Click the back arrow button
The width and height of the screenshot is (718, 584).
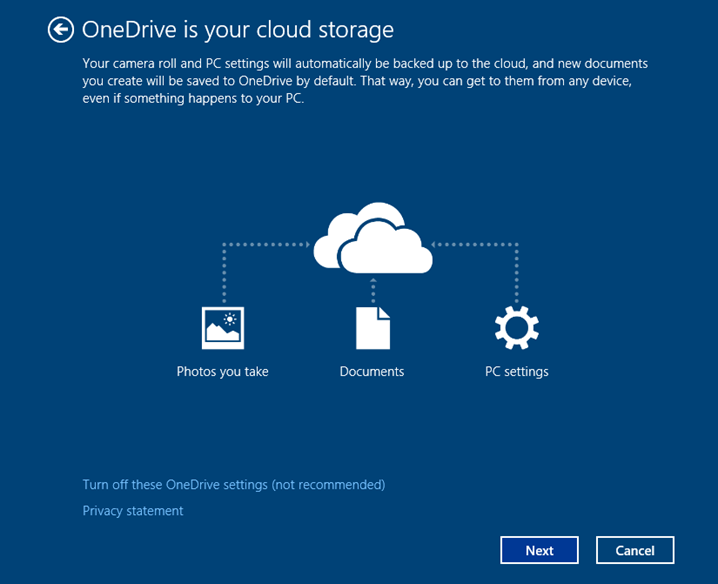[61, 30]
